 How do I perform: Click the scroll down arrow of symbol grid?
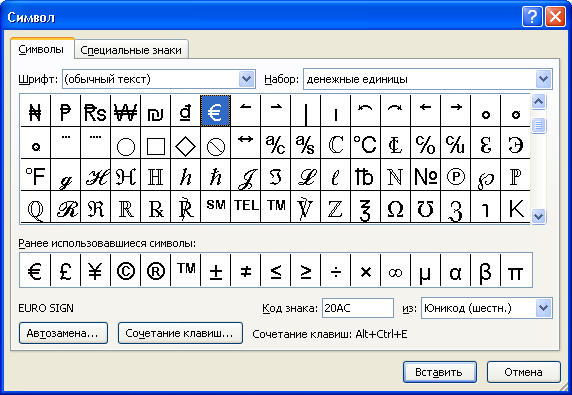[x=538, y=216]
